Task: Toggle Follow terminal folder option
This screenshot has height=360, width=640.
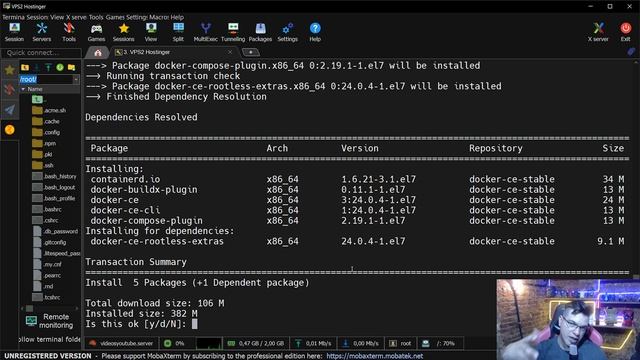Action: 49,340
